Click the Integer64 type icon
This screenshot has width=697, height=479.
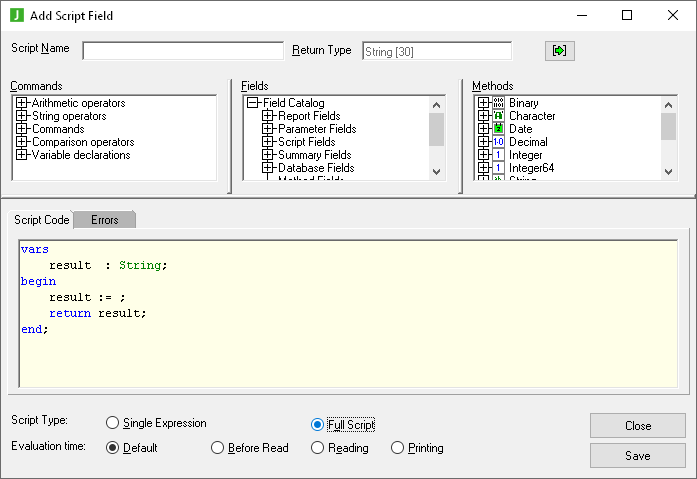coord(498,168)
